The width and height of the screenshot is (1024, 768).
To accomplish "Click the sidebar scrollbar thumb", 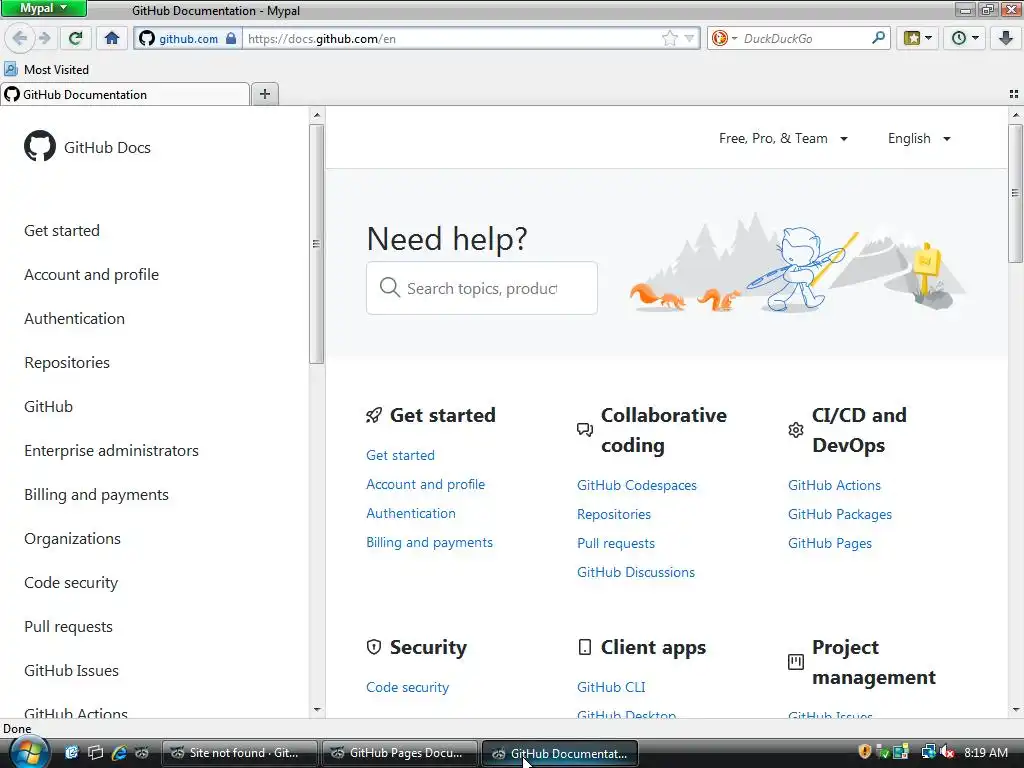I will pyautogui.click(x=317, y=244).
